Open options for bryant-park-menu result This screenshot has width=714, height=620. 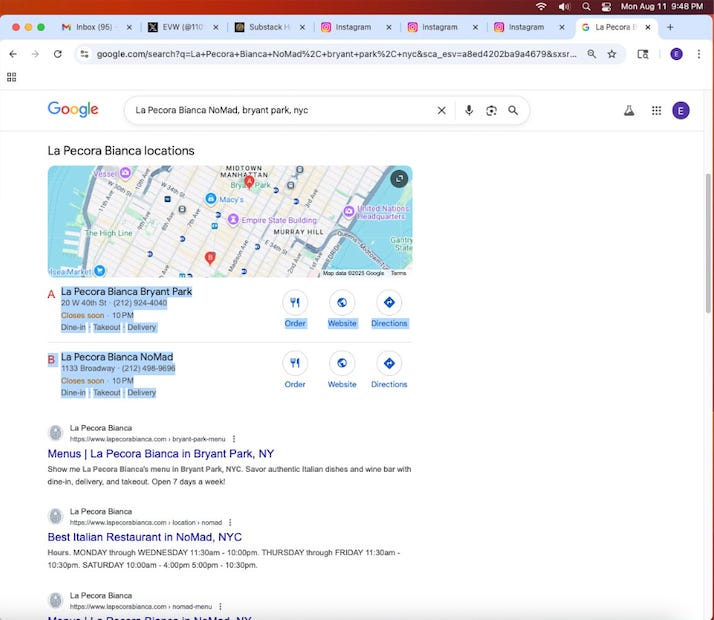pos(234,439)
